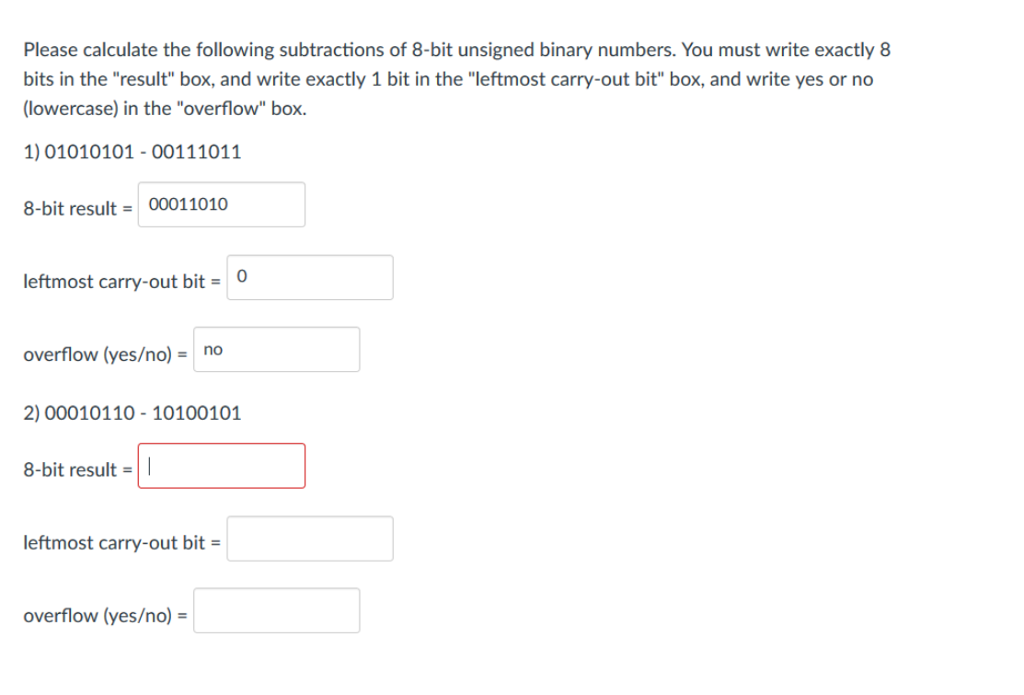
Task: Click the question 1 heading 01010101 - 00111011
Action: pos(132,152)
